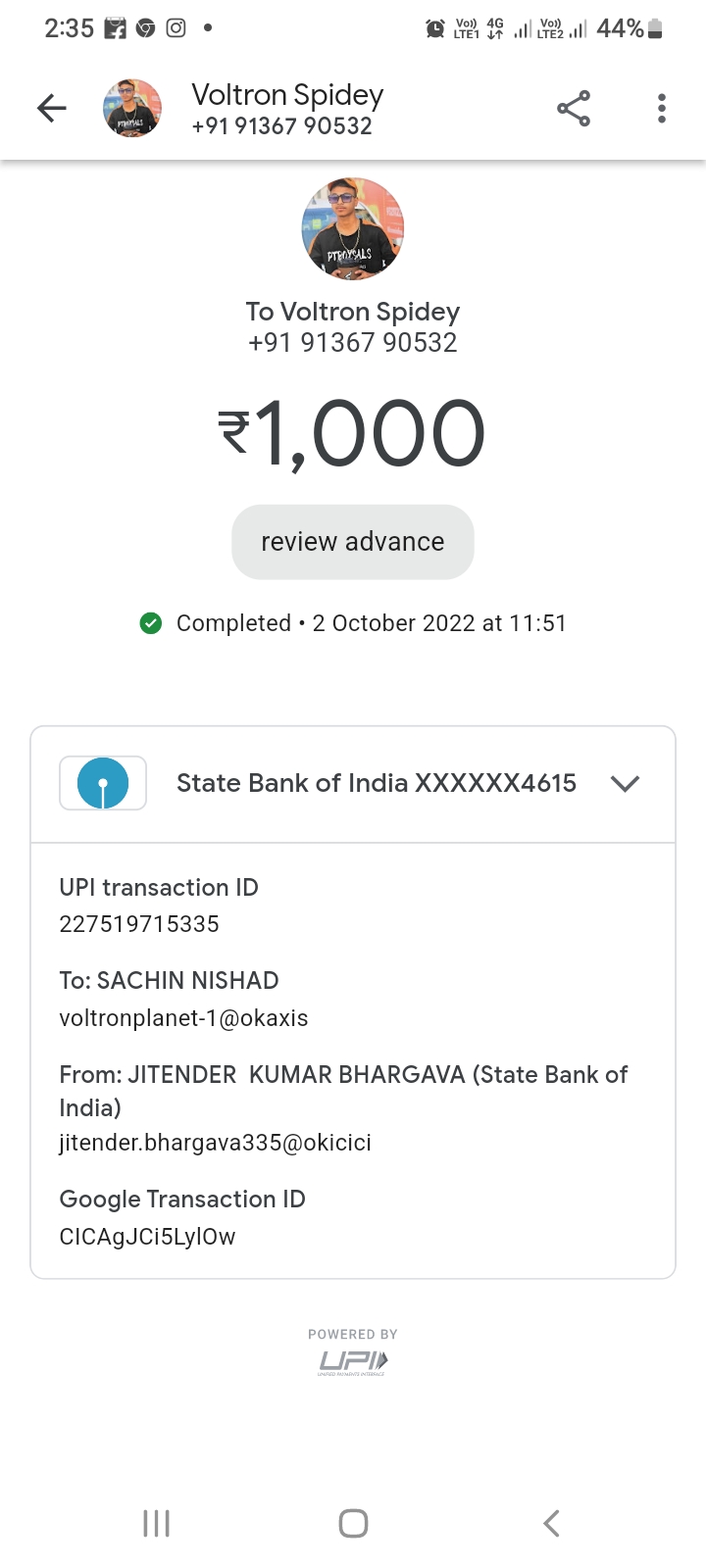Viewport: 706px width, 1568px height.
Task: Tap the large recipient profile picture
Action: tap(353, 228)
